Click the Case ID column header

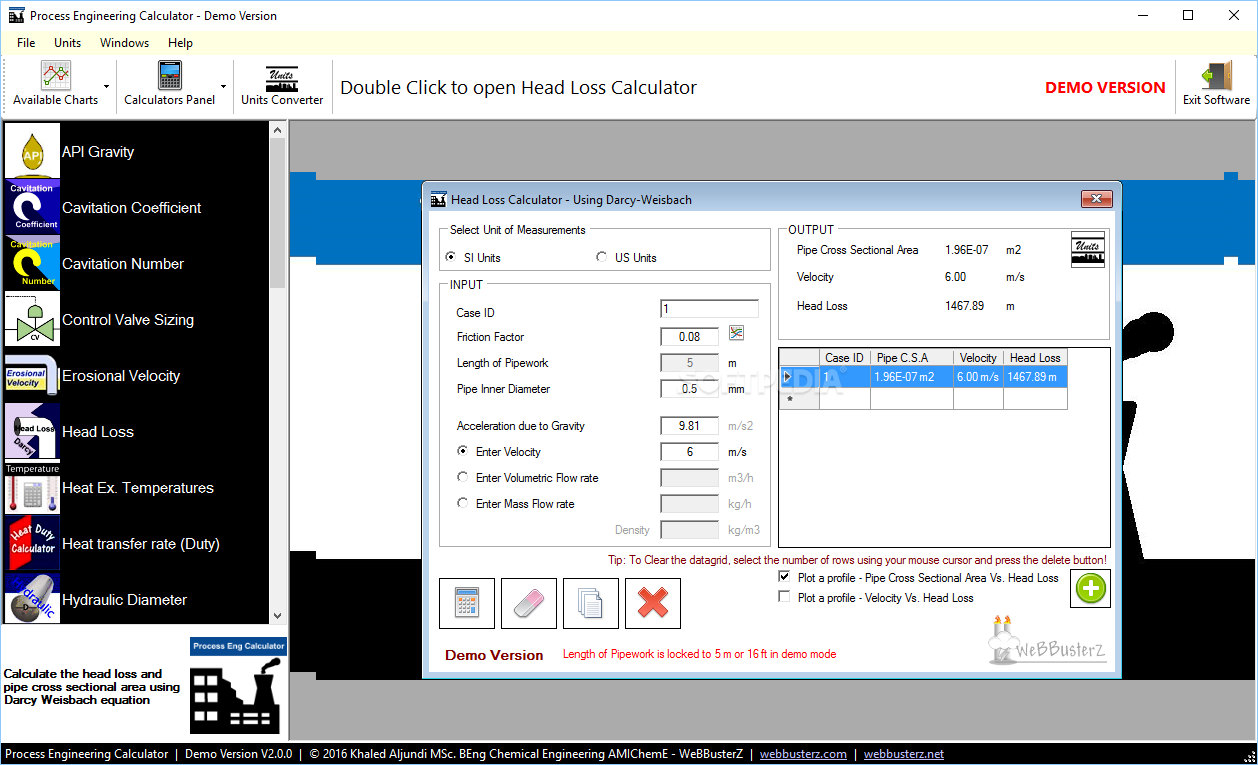(845, 357)
